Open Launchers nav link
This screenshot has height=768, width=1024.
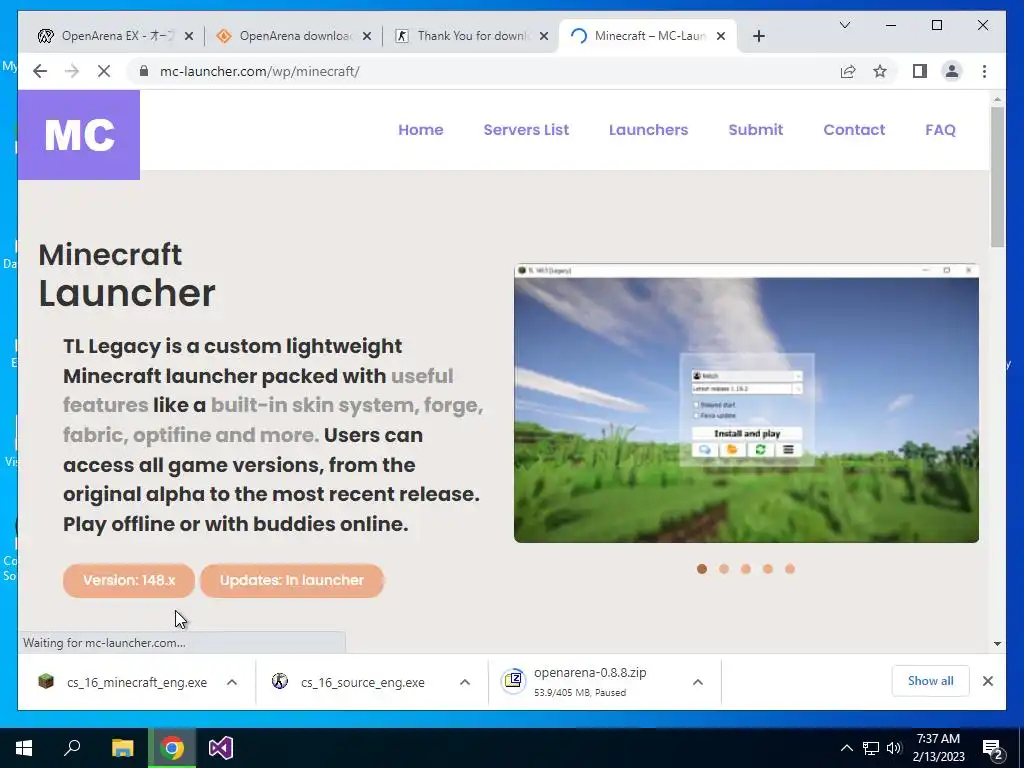pos(648,130)
